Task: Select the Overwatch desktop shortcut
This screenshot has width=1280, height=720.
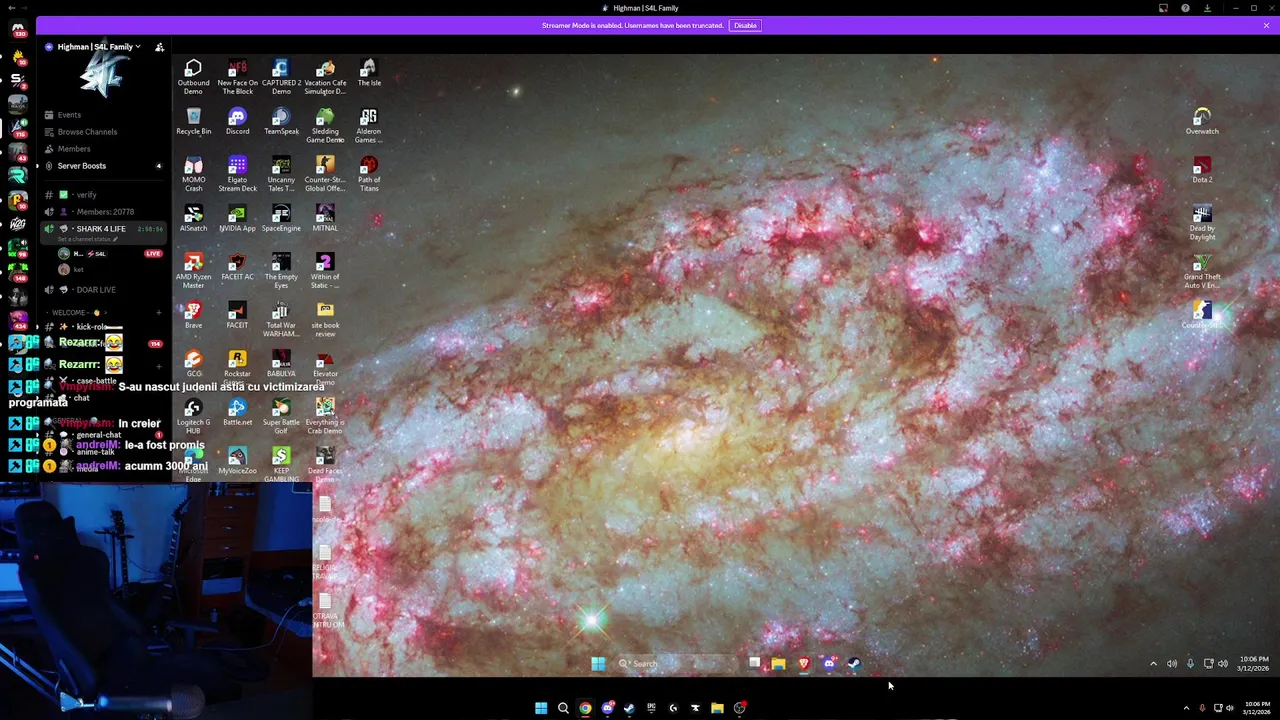Action: coord(1202,122)
